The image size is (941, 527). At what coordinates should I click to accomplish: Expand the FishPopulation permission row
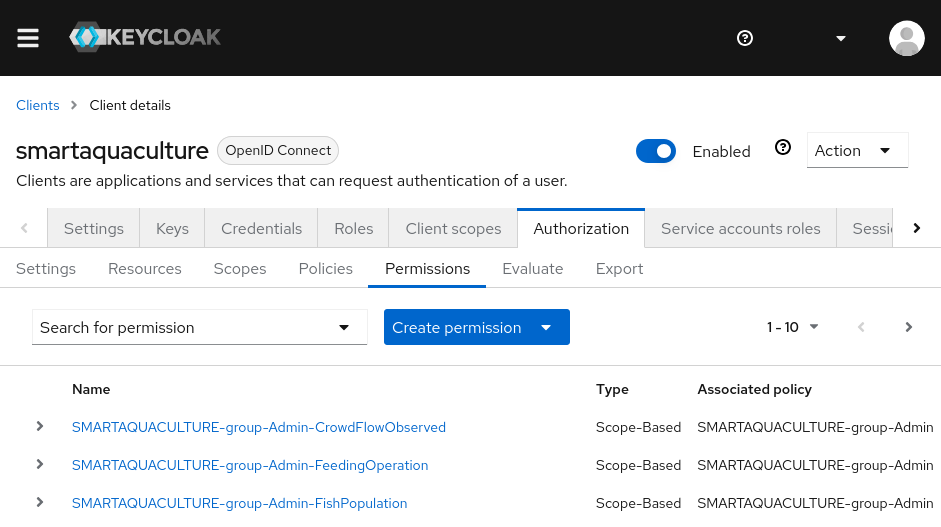click(x=40, y=502)
